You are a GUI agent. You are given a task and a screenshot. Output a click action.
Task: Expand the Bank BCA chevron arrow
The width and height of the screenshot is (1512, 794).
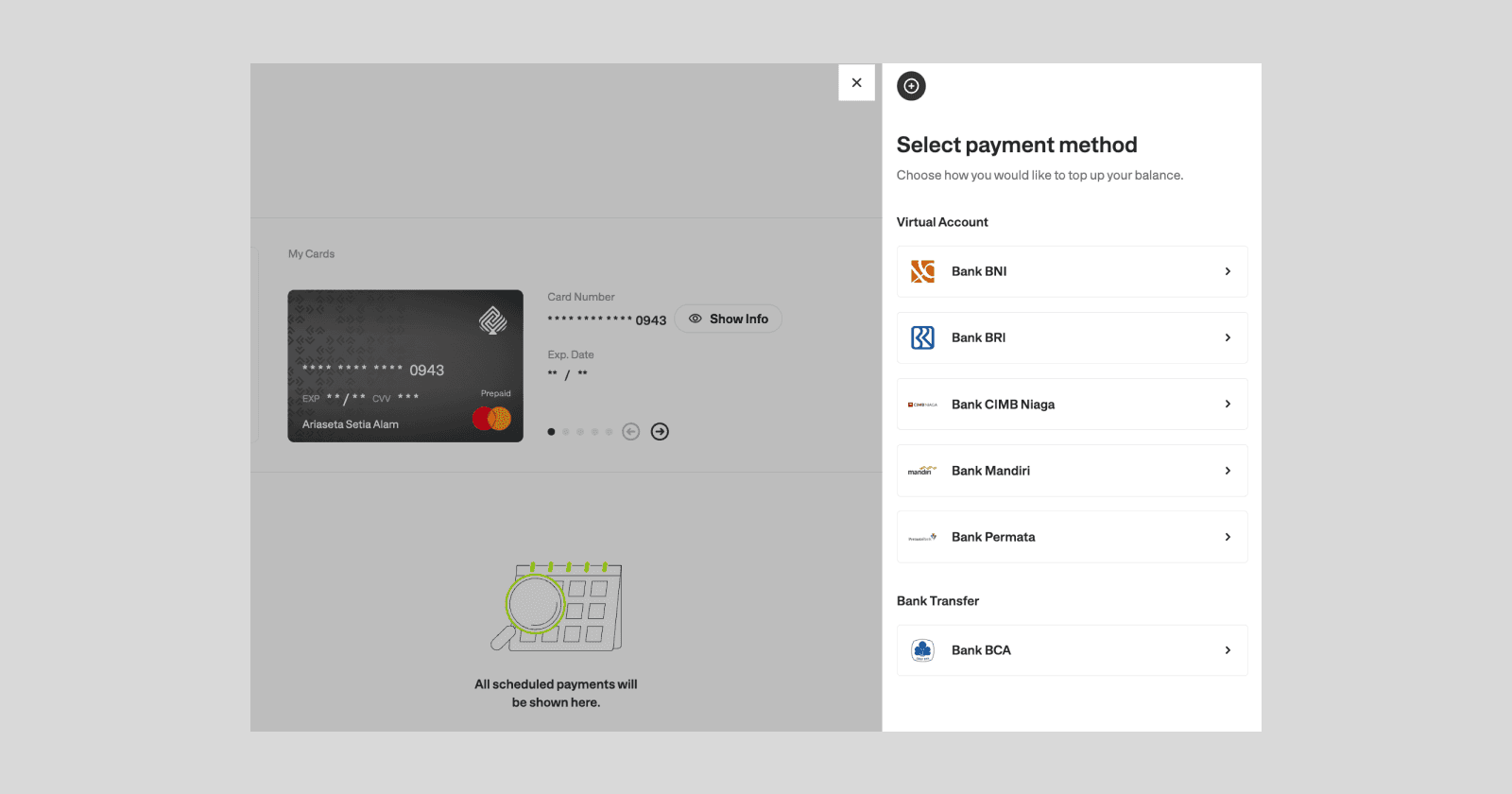(x=1228, y=650)
